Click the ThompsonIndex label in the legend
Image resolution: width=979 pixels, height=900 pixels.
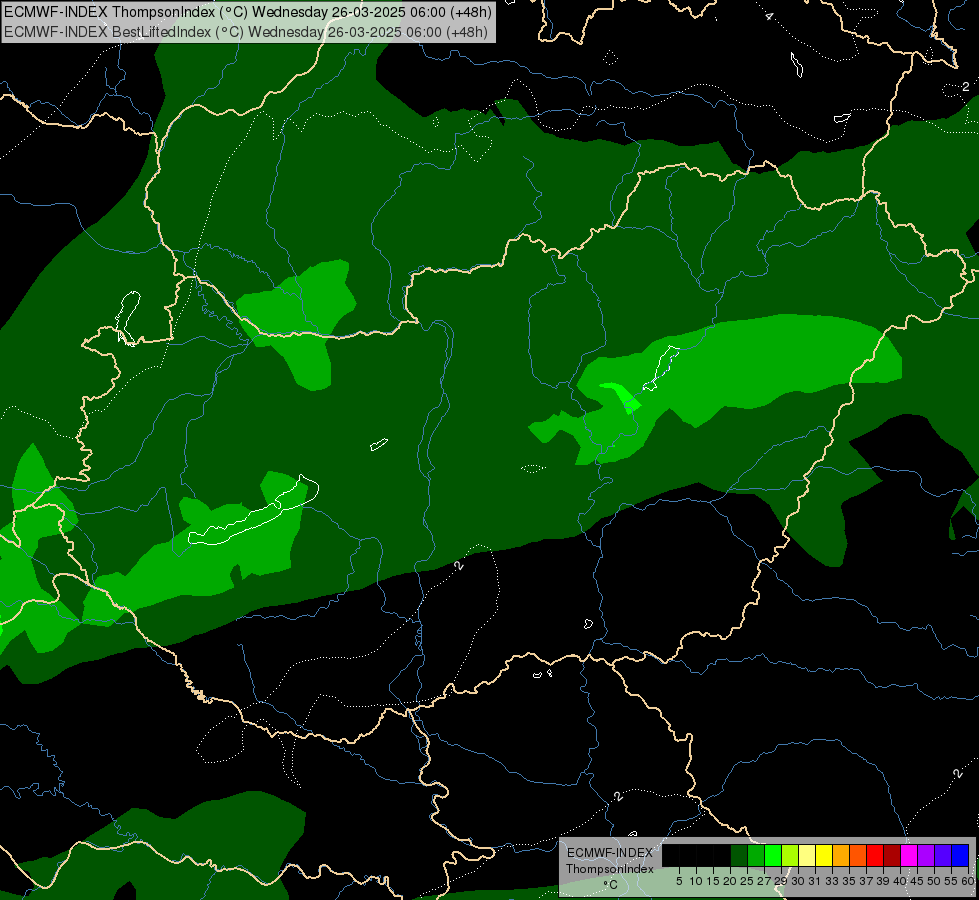point(610,869)
